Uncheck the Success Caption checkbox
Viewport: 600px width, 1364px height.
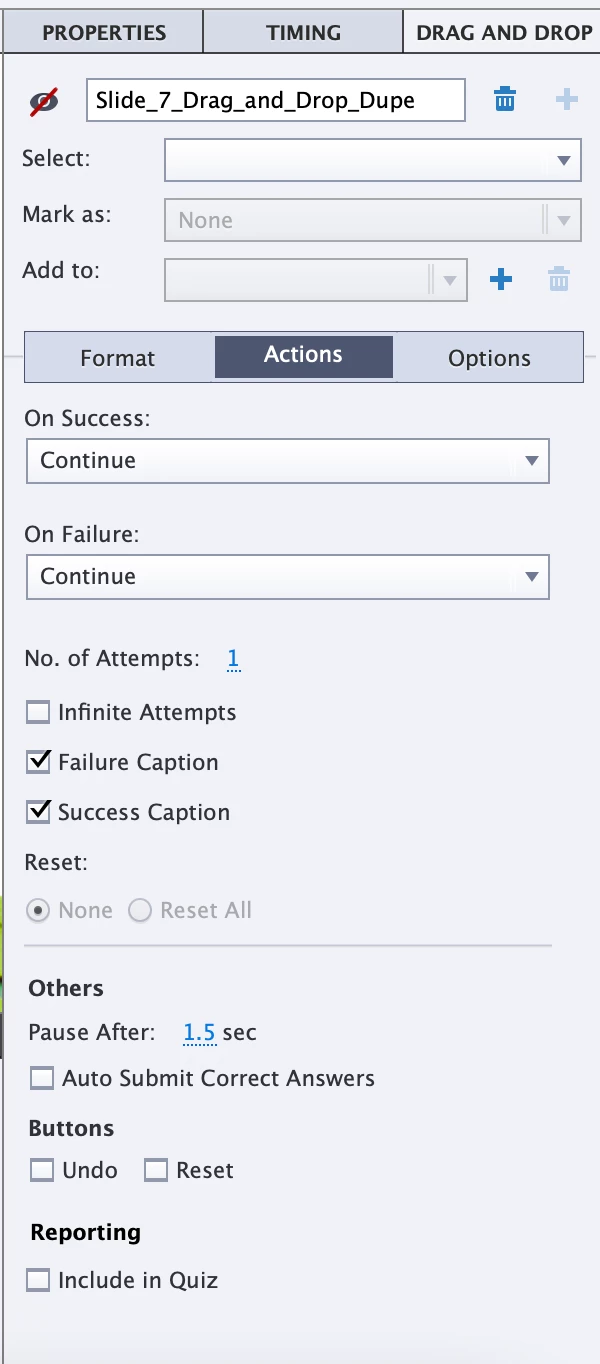click(x=38, y=812)
